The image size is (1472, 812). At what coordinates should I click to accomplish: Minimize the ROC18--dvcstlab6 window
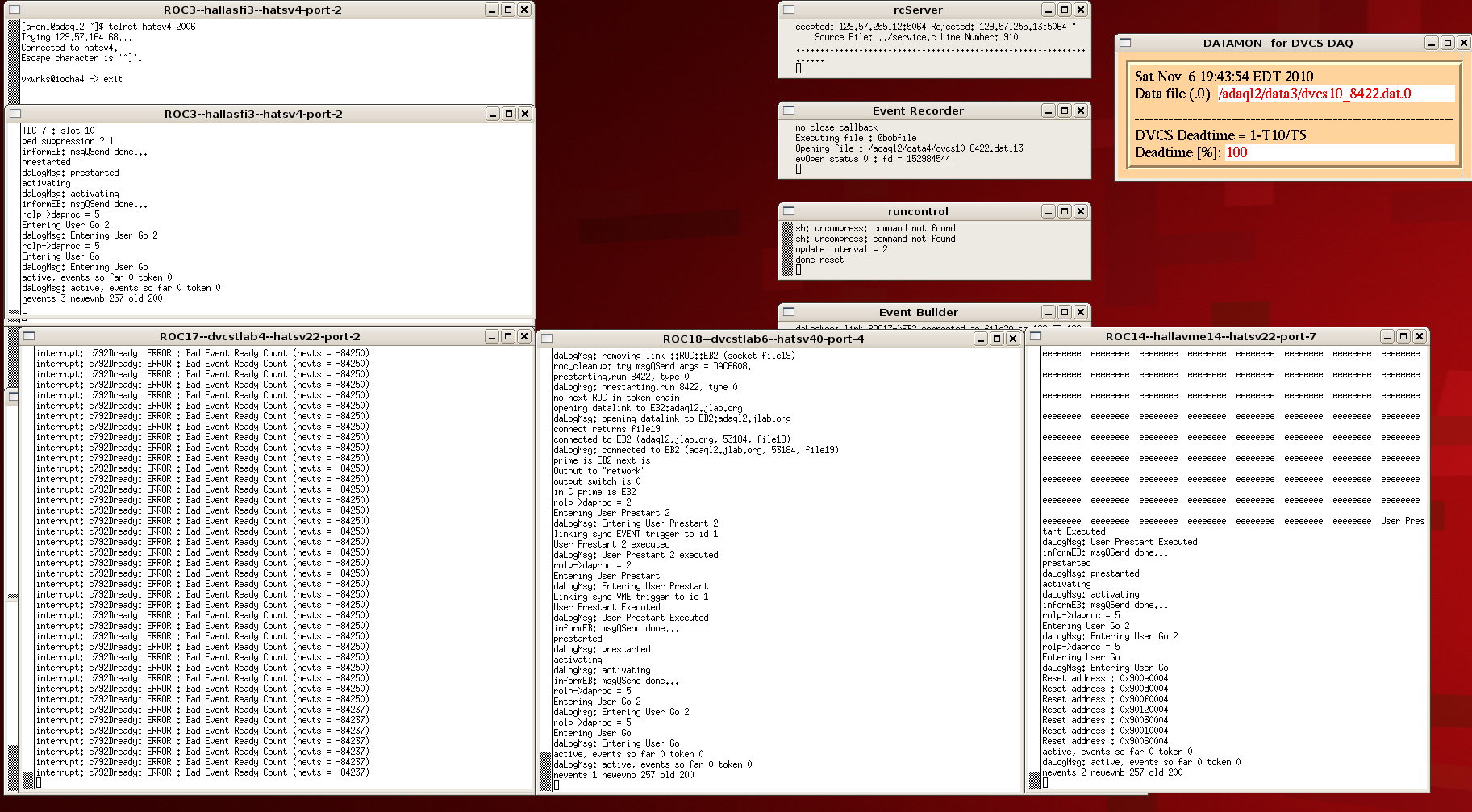tap(981, 339)
